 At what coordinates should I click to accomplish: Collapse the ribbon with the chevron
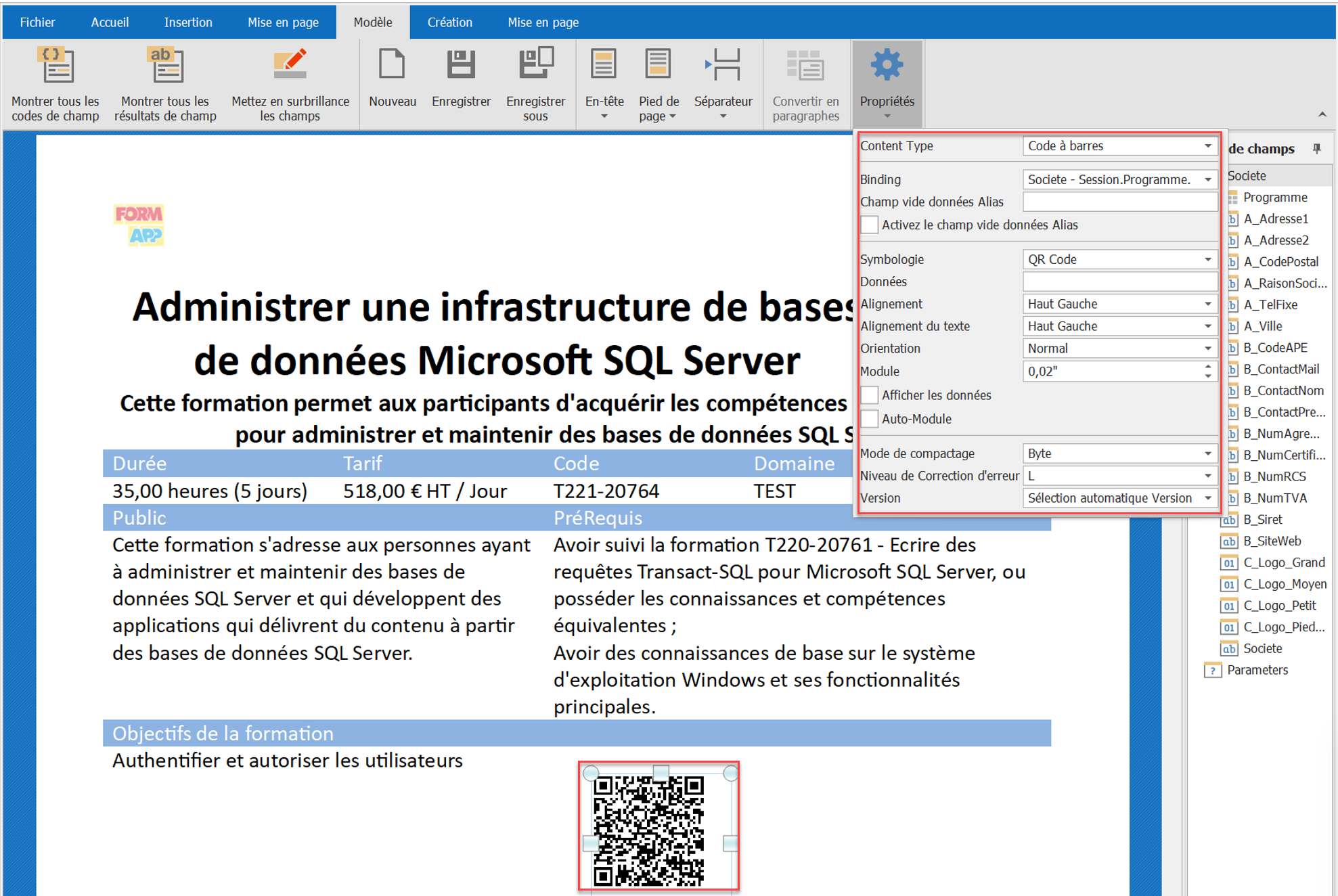[1322, 114]
